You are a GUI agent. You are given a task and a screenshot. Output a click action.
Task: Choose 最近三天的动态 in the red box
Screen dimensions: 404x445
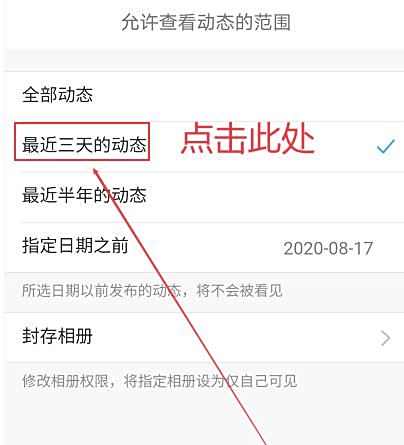82,142
